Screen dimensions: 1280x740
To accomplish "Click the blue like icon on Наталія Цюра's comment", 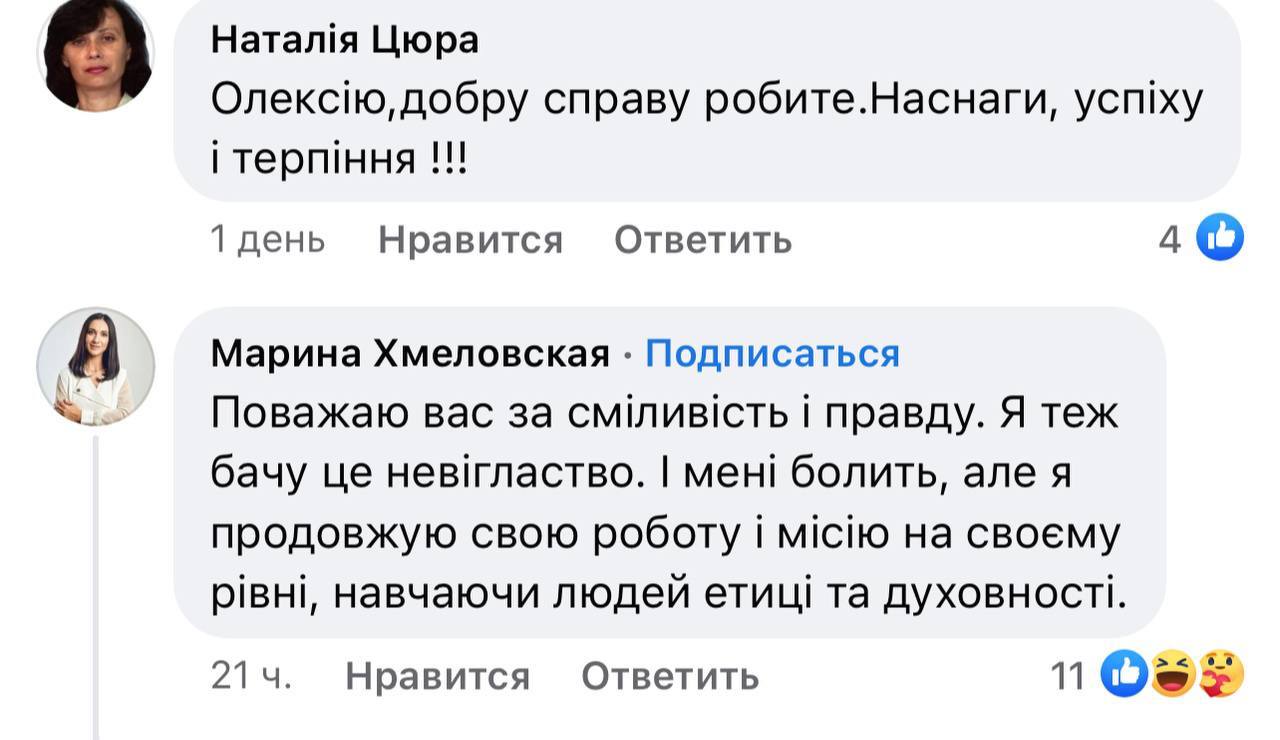I will pos(1219,239).
